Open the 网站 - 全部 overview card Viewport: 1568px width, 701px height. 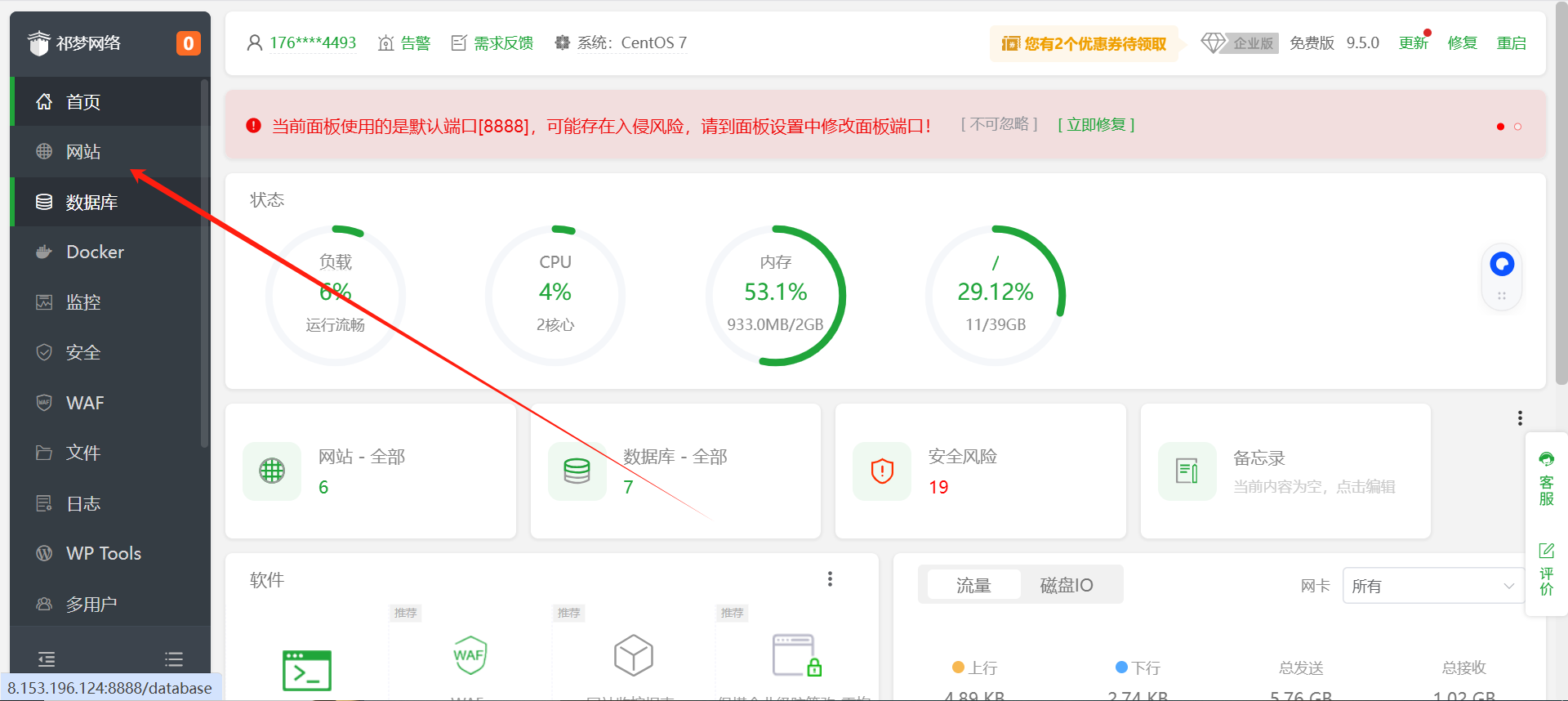coord(371,471)
